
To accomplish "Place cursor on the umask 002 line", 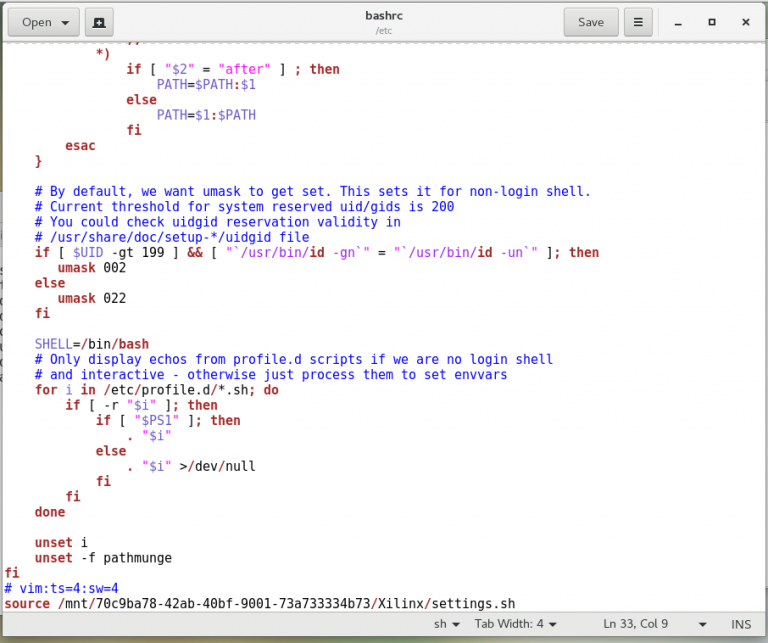I will pyautogui.click(x=92, y=268).
